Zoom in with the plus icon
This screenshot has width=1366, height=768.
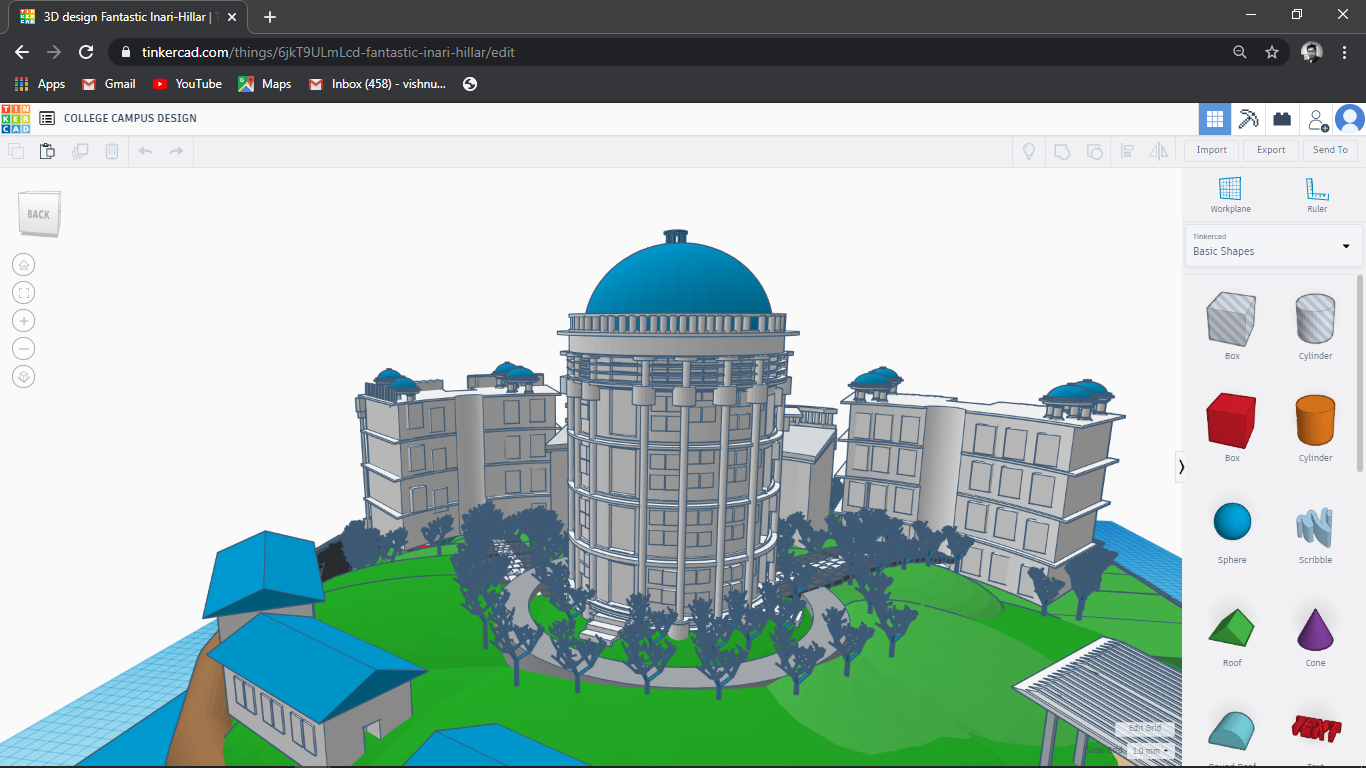tap(24, 321)
